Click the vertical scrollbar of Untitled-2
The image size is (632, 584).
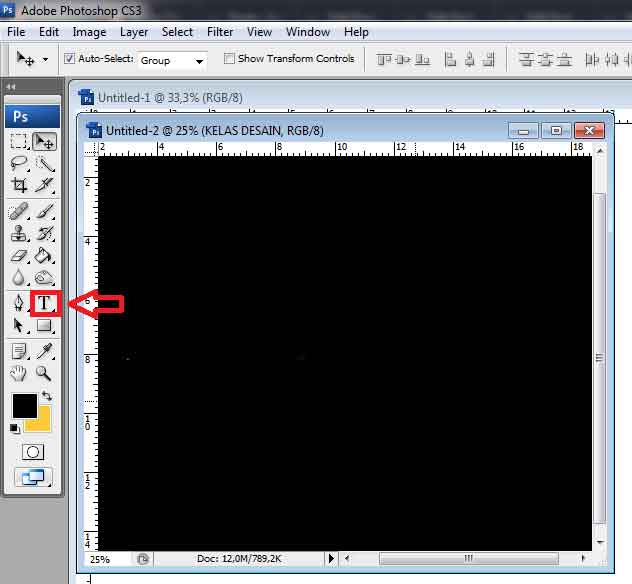[600, 358]
